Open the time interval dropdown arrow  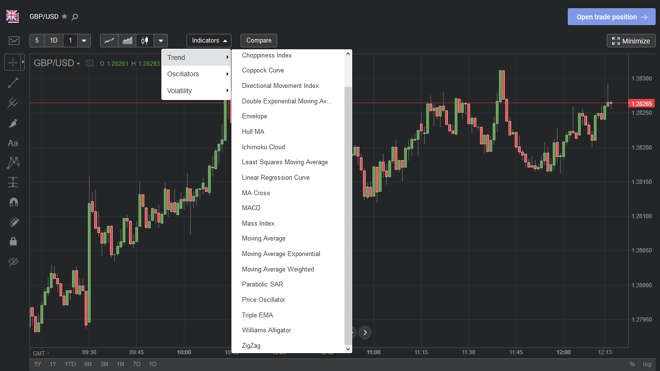click(84, 40)
